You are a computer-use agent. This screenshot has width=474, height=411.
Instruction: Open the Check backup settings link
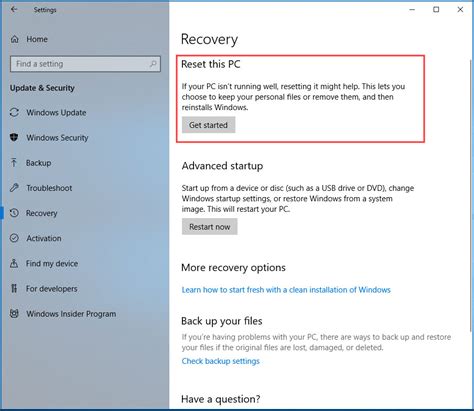tap(220, 361)
